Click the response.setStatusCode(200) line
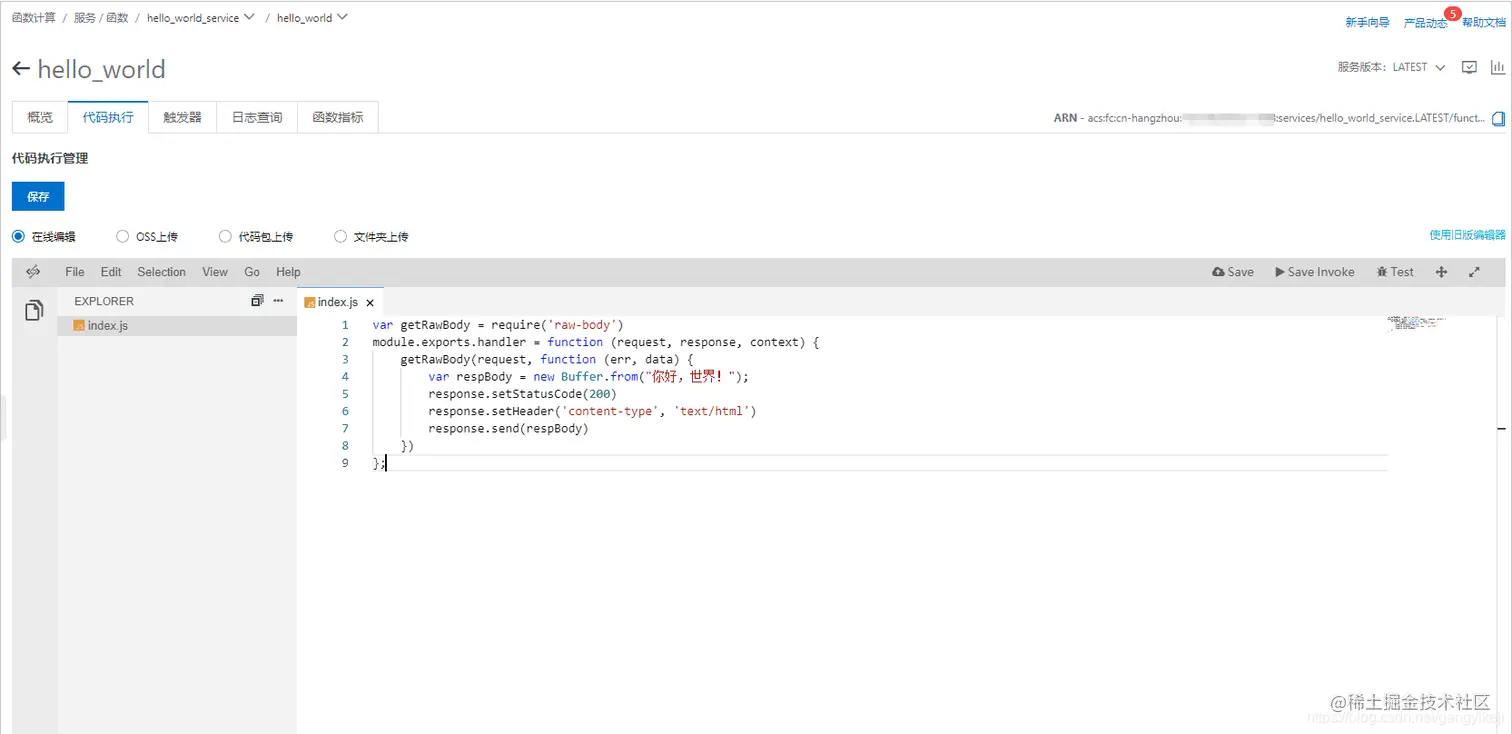1512x734 pixels. (x=522, y=394)
